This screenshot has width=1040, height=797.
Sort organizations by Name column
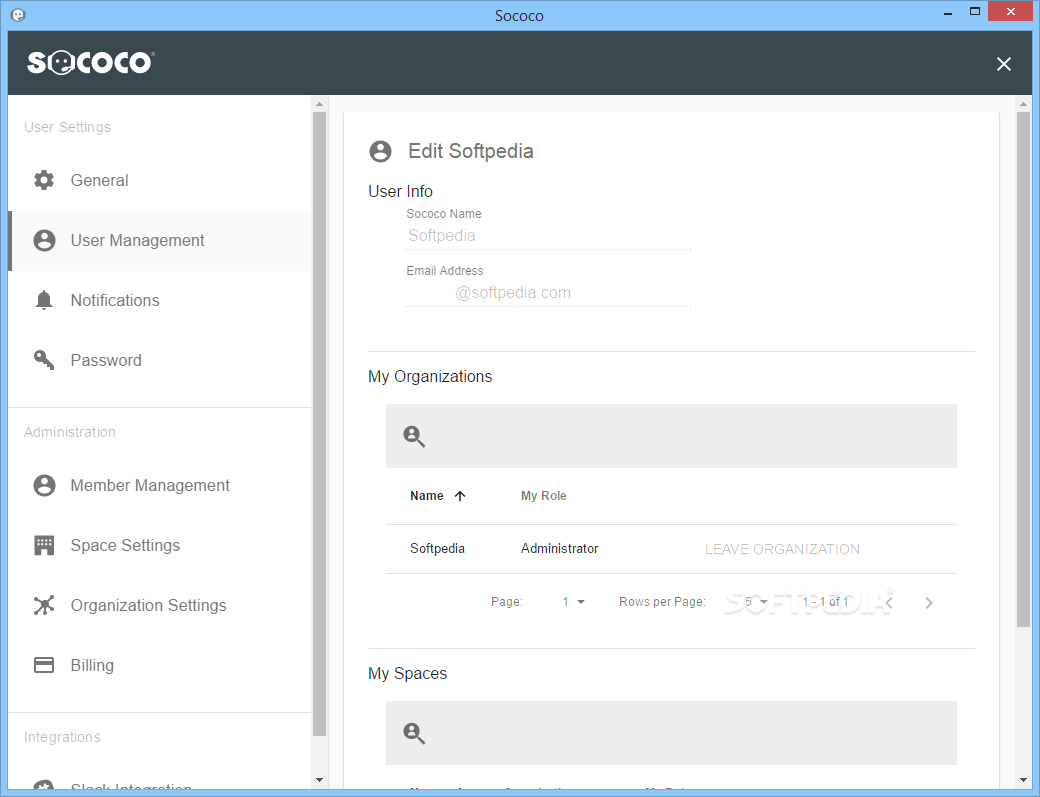[426, 496]
